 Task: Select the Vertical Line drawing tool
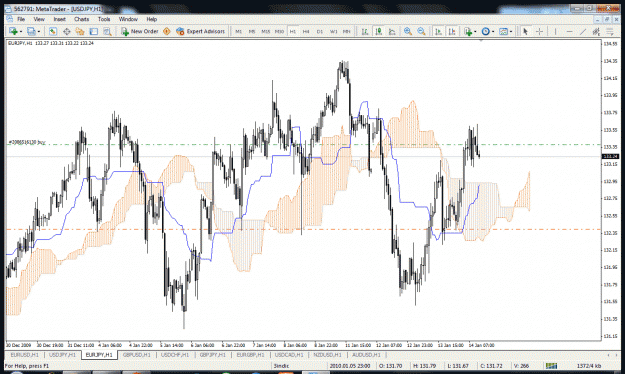tap(555, 31)
